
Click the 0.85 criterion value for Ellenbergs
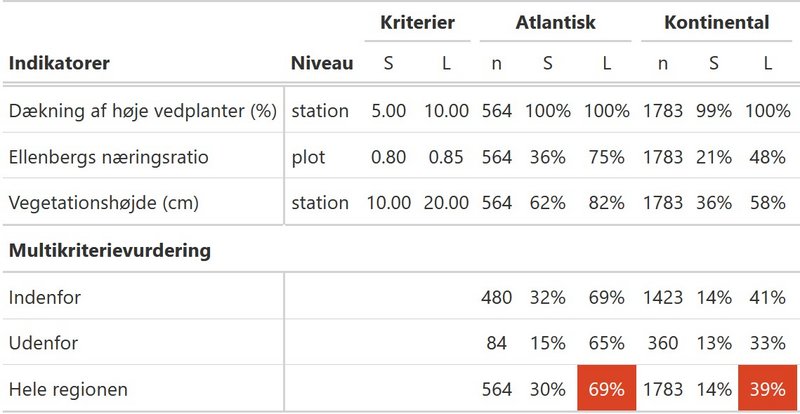[446, 157]
